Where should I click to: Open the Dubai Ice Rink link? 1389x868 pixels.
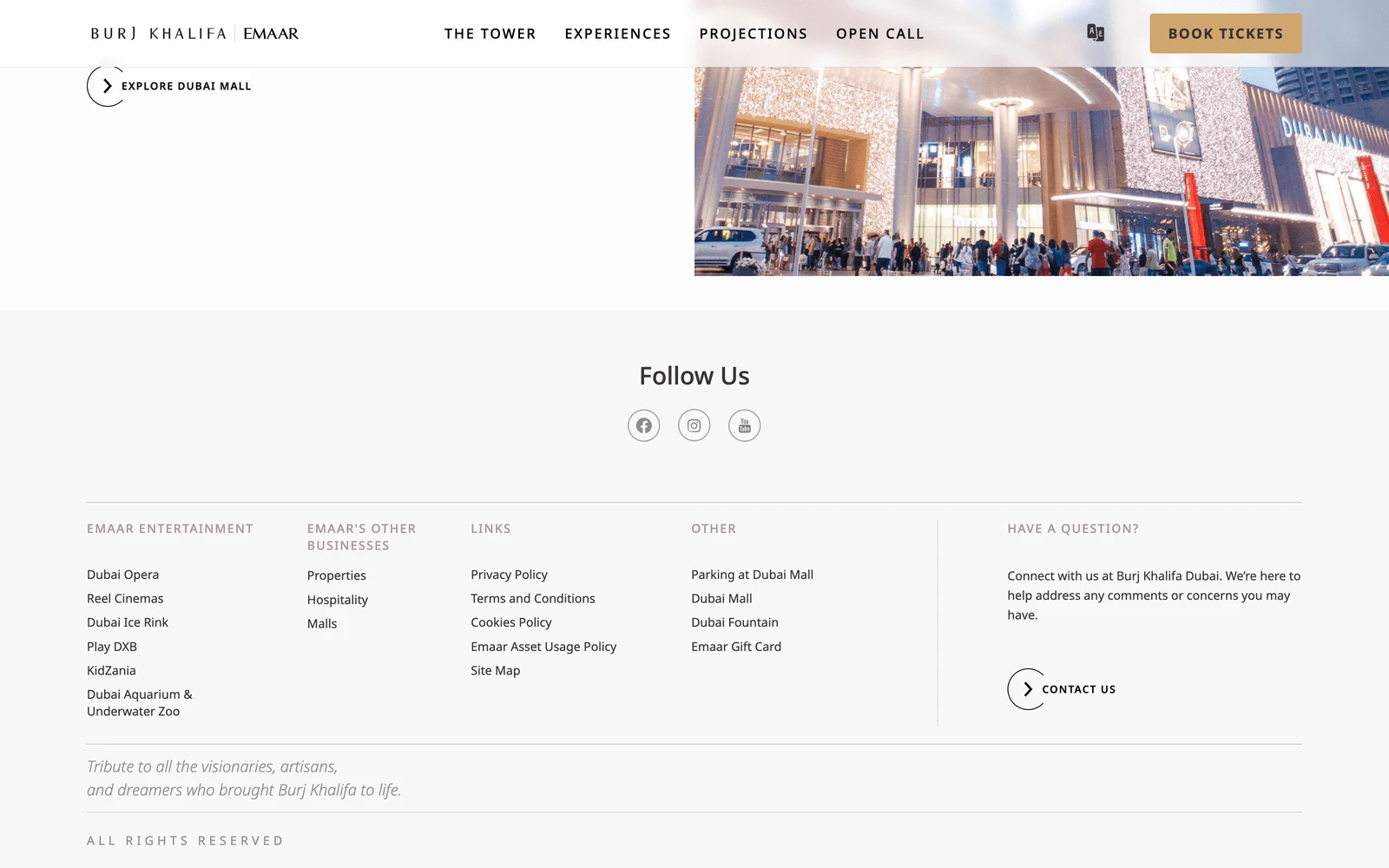128,622
